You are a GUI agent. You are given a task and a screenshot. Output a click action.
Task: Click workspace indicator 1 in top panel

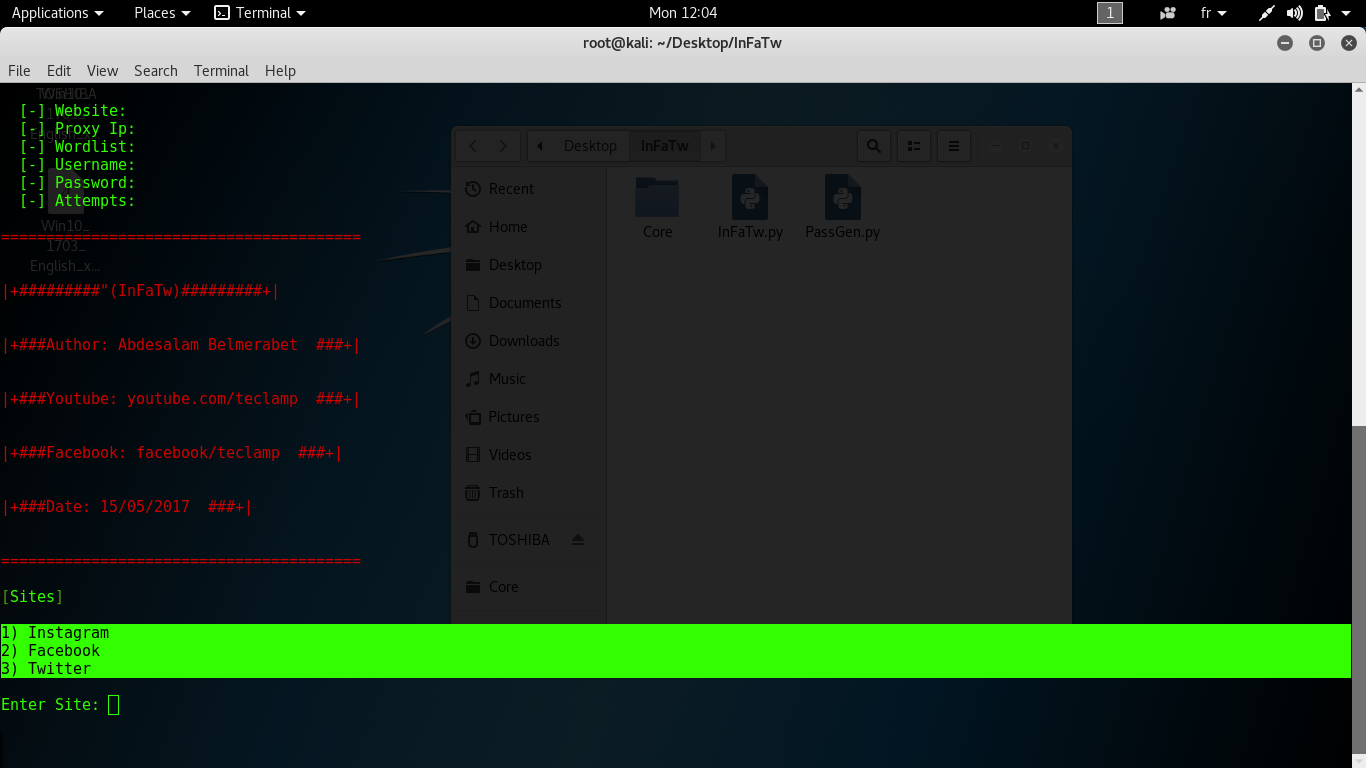click(1110, 13)
